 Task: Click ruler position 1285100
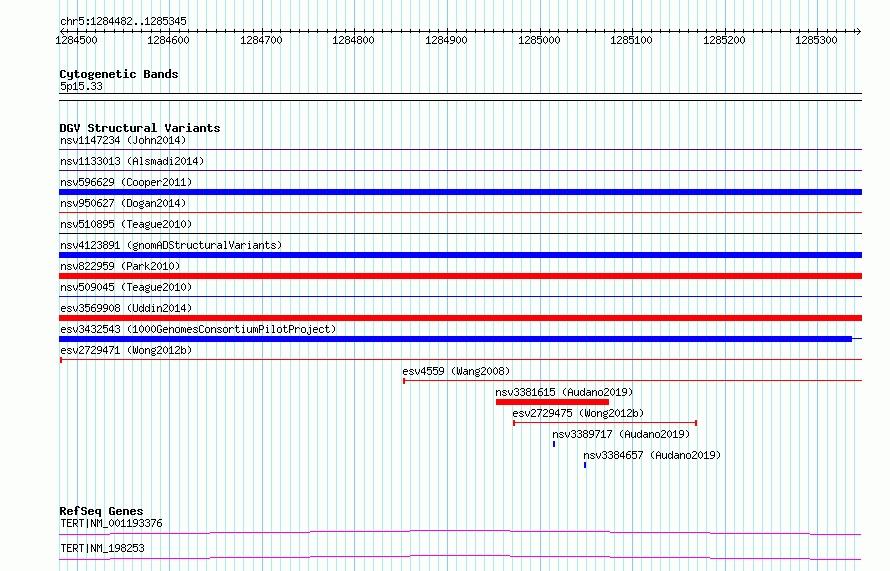[631, 40]
